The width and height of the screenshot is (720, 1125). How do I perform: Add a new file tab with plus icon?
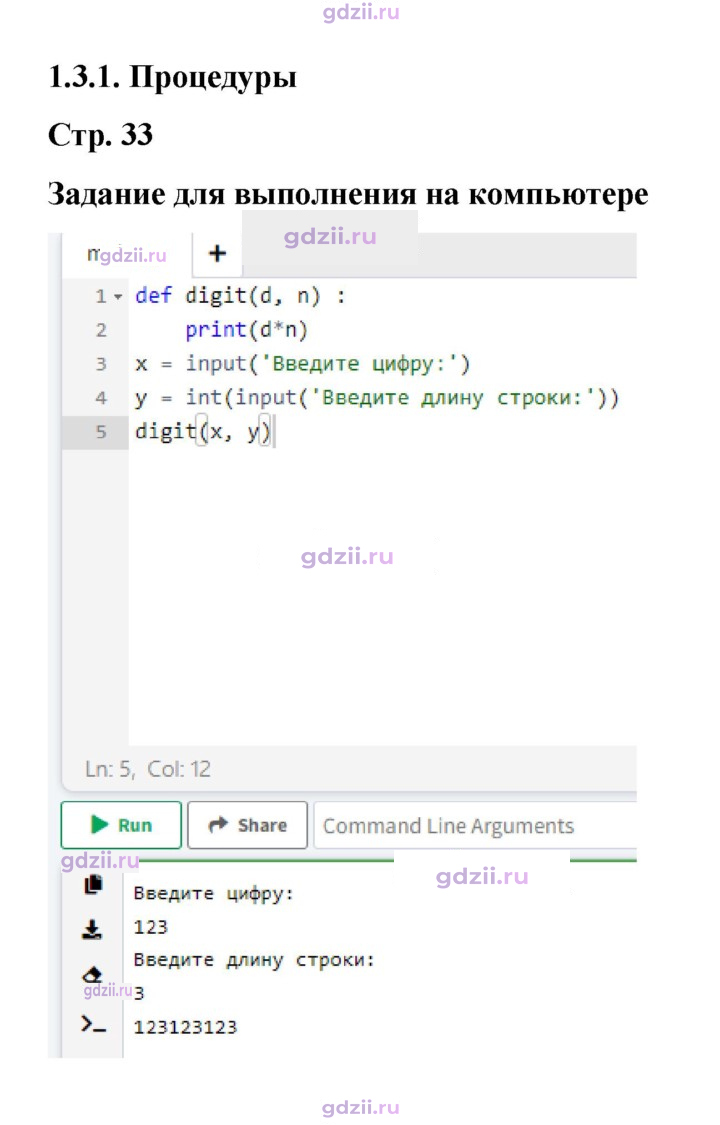pyautogui.click(x=217, y=253)
